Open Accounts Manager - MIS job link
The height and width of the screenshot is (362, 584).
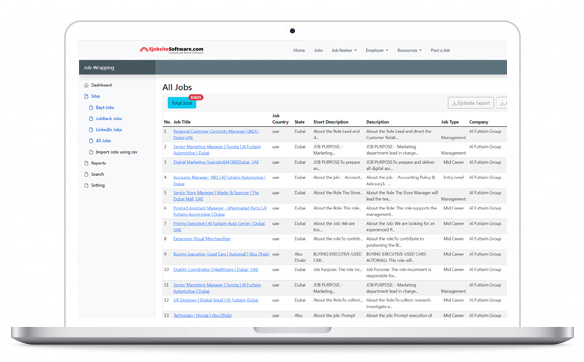click(x=219, y=181)
